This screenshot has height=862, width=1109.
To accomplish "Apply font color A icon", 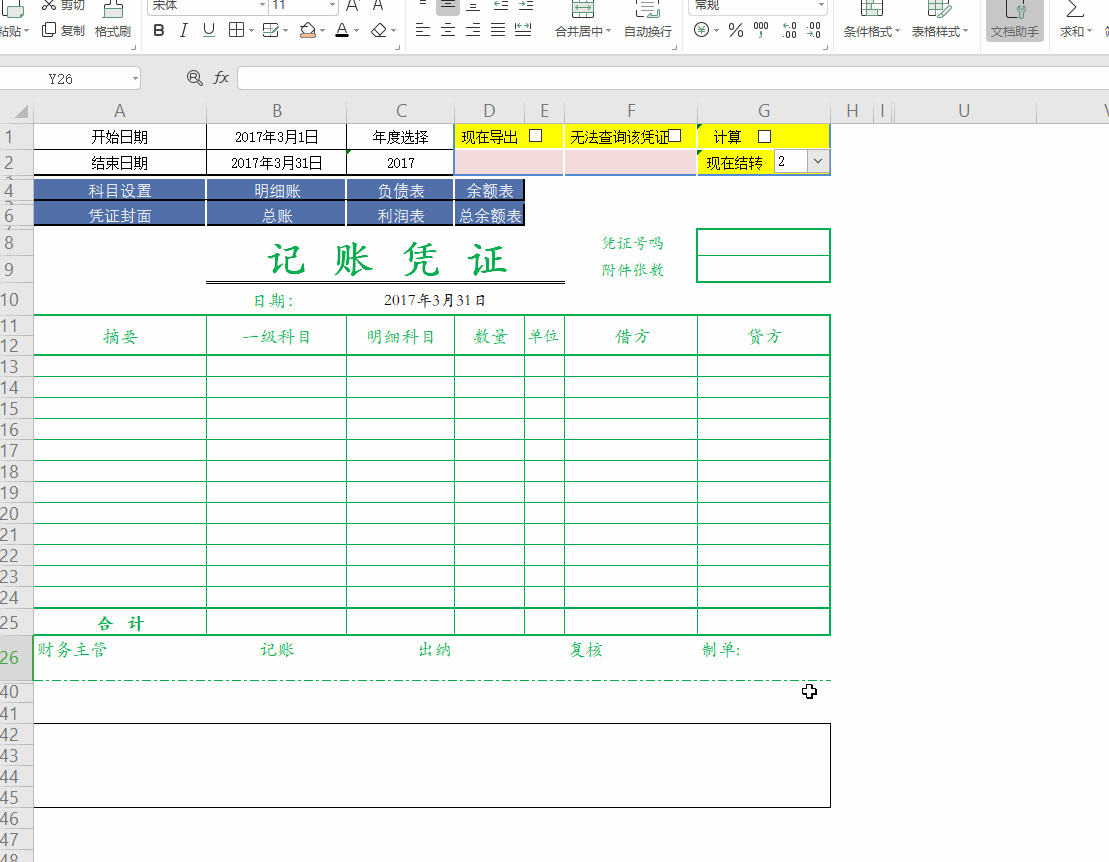I will click(x=342, y=30).
